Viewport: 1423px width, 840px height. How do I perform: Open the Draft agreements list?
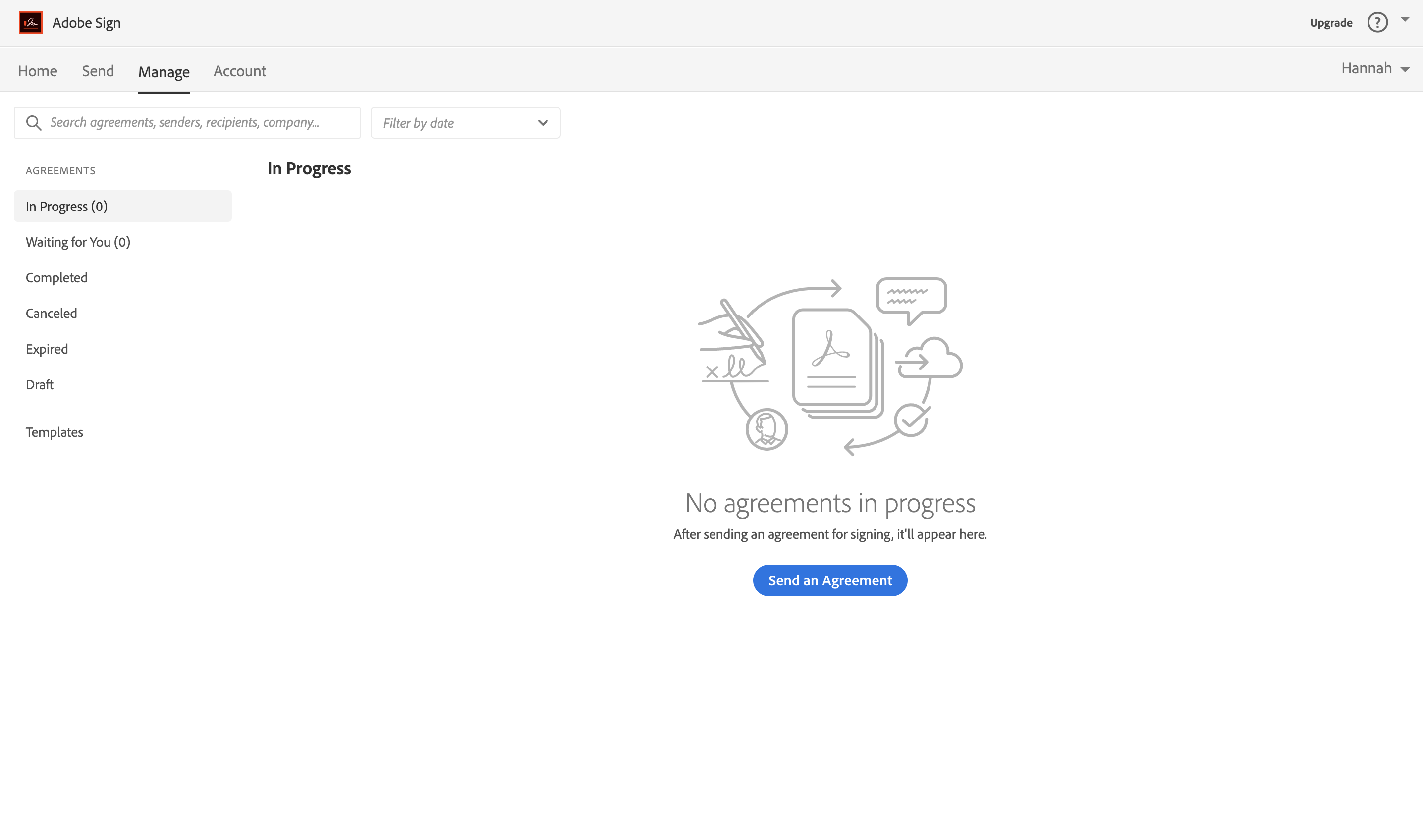pos(40,384)
